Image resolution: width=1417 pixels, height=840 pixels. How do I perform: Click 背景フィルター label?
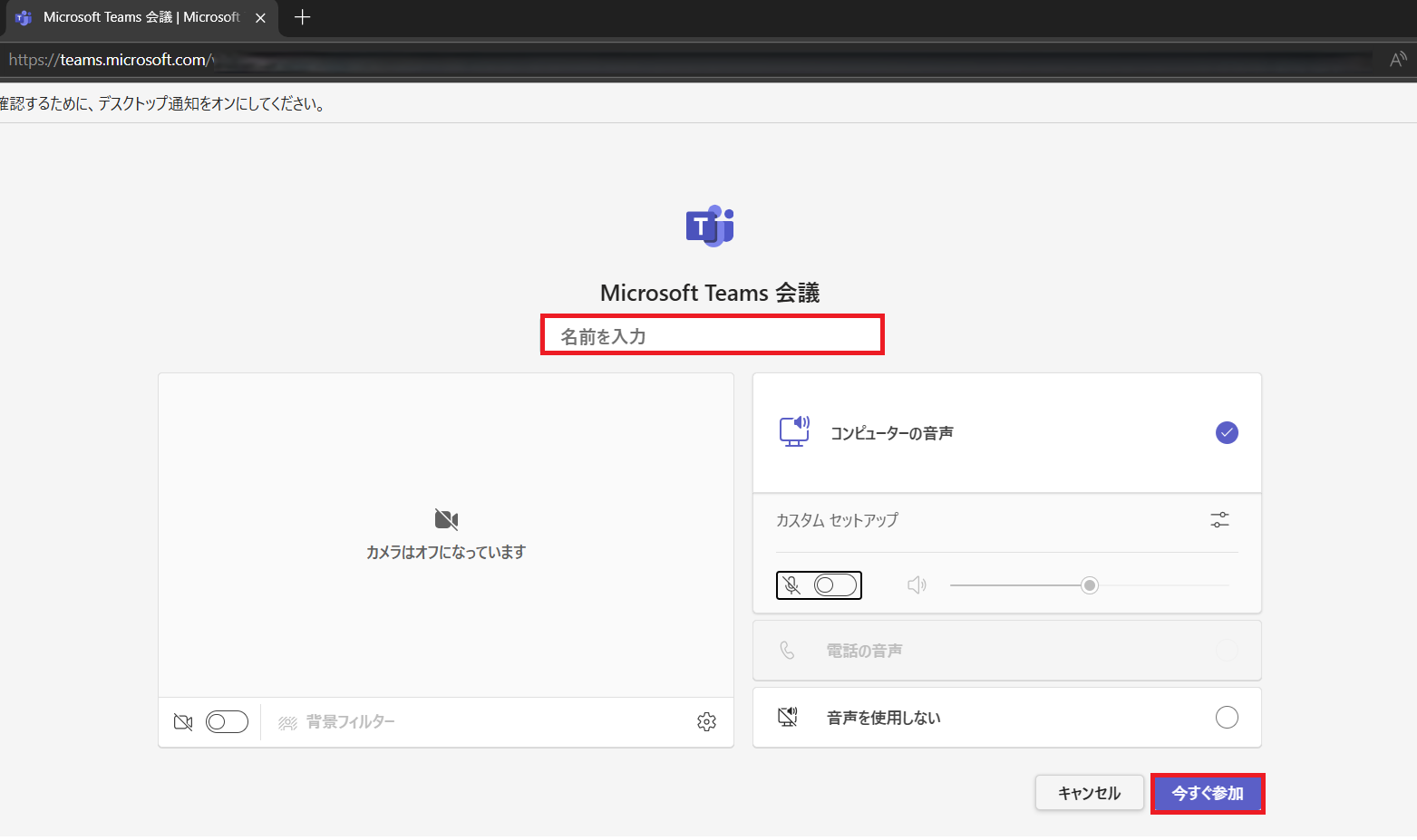click(x=351, y=722)
